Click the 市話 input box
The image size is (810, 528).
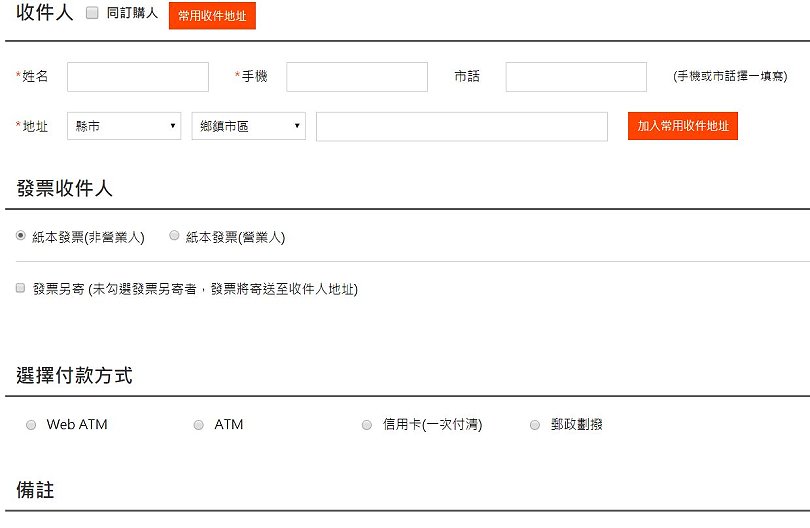pyautogui.click(x=576, y=77)
